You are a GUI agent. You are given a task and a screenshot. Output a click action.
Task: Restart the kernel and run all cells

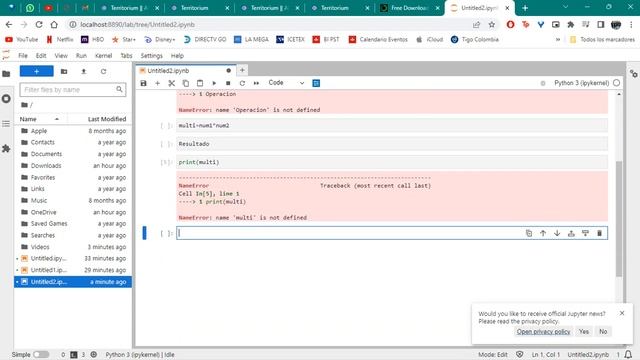[x=256, y=83]
